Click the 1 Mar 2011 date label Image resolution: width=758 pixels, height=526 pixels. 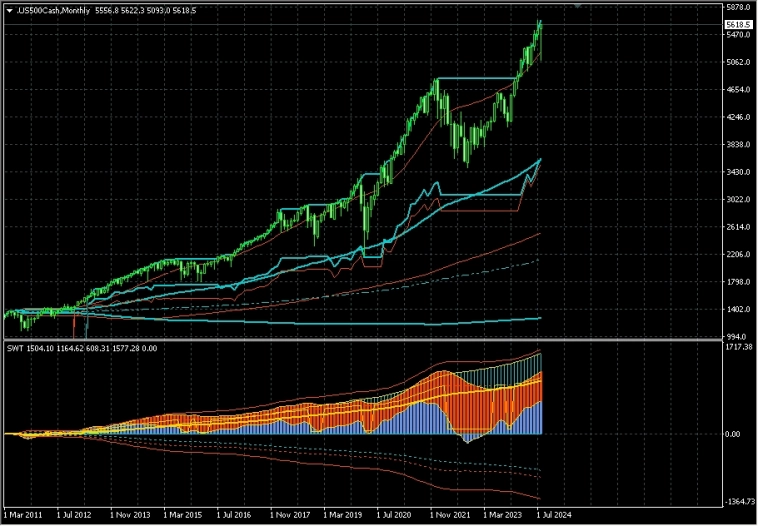point(24,516)
